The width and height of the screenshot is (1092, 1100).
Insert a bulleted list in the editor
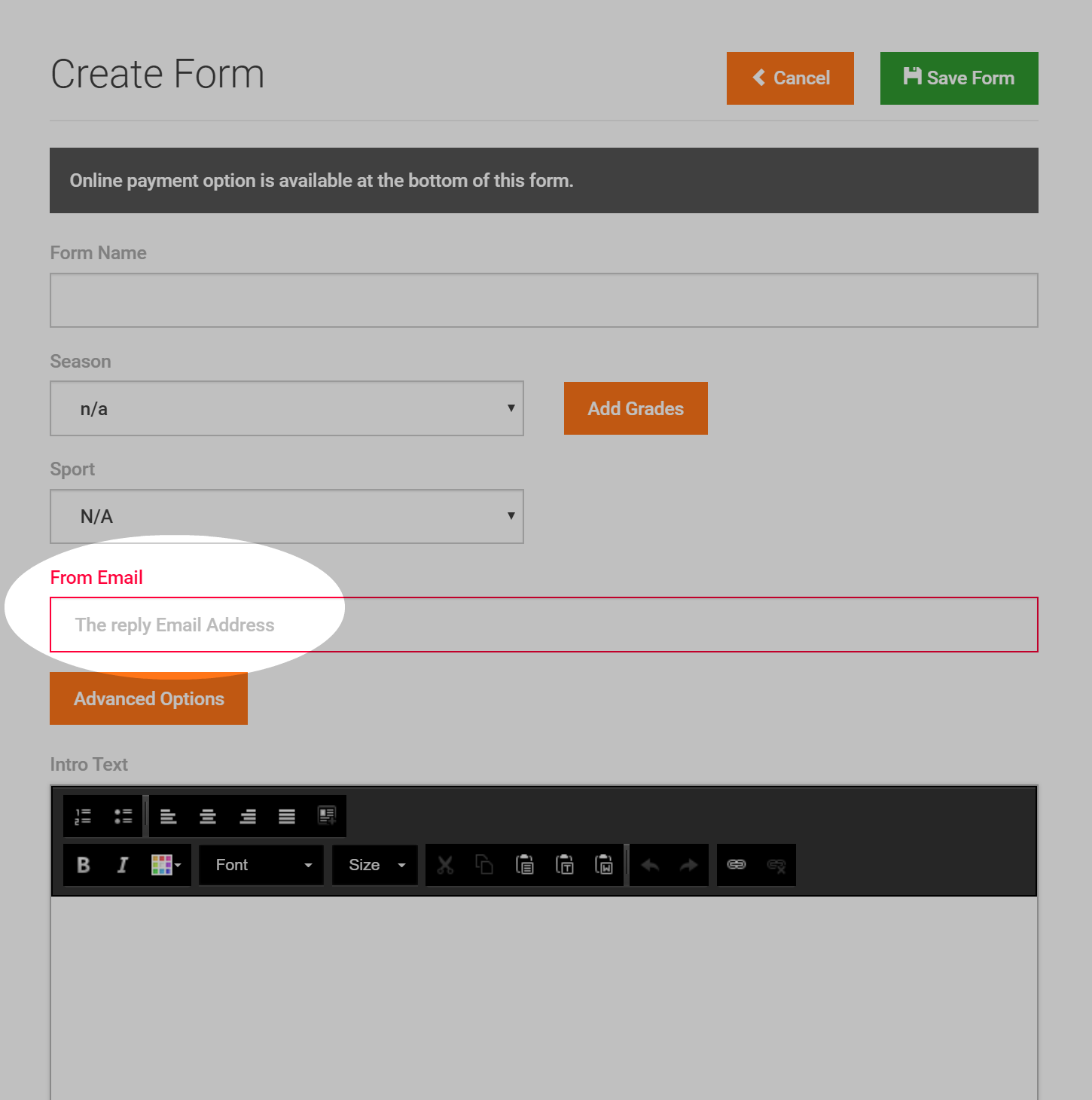pyautogui.click(x=123, y=816)
